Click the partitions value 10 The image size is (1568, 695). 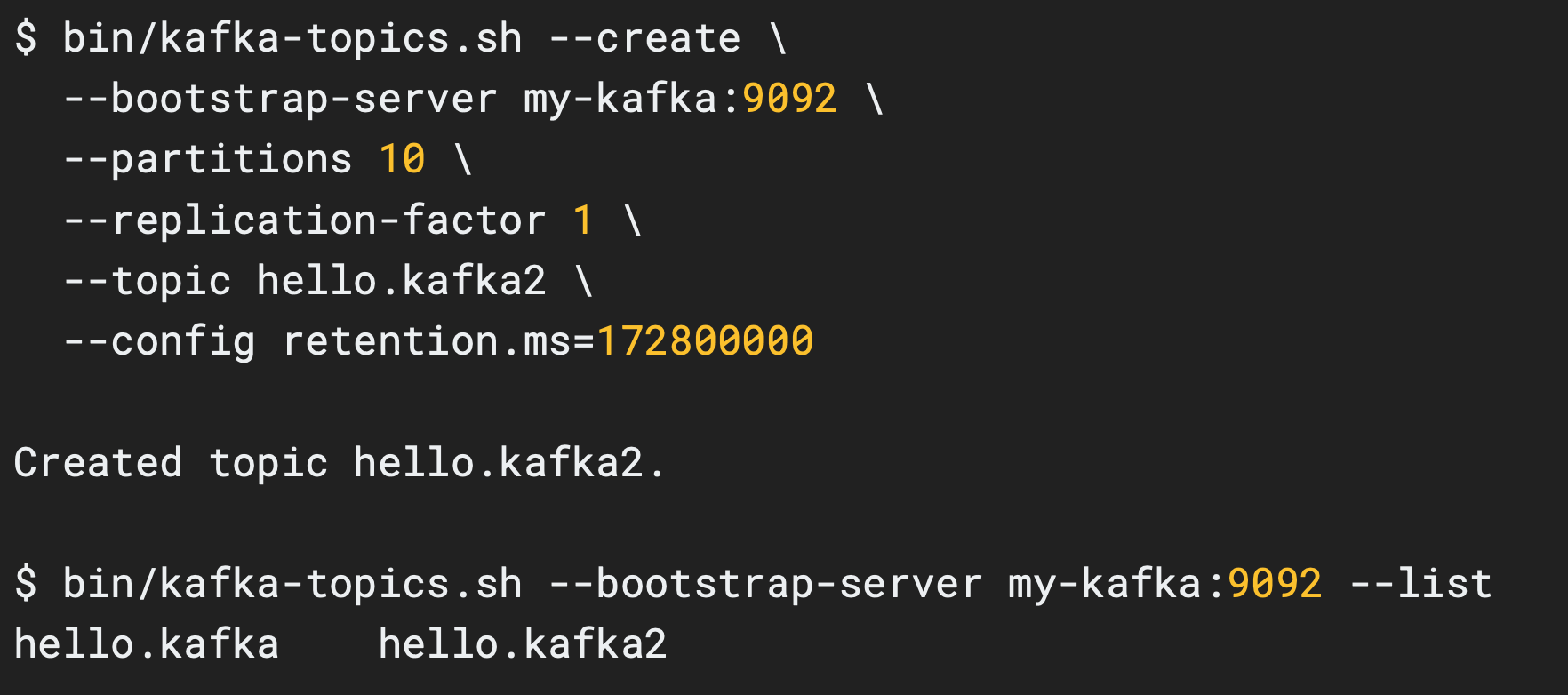[x=403, y=159]
